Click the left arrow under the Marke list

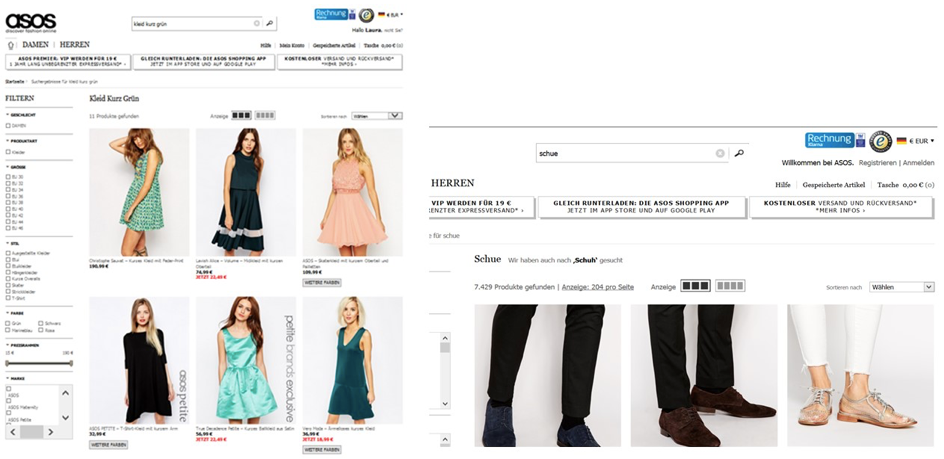(x=13, y=432)
